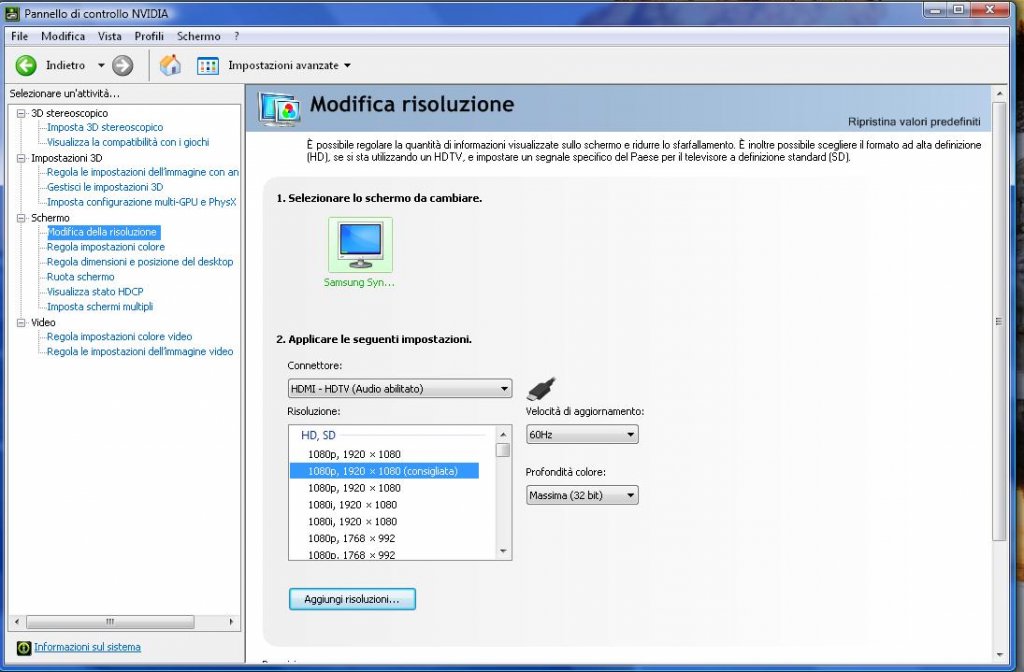Select Regola impostazioni colore
This screenshot has height=672, width=1024.
[106, 247]
